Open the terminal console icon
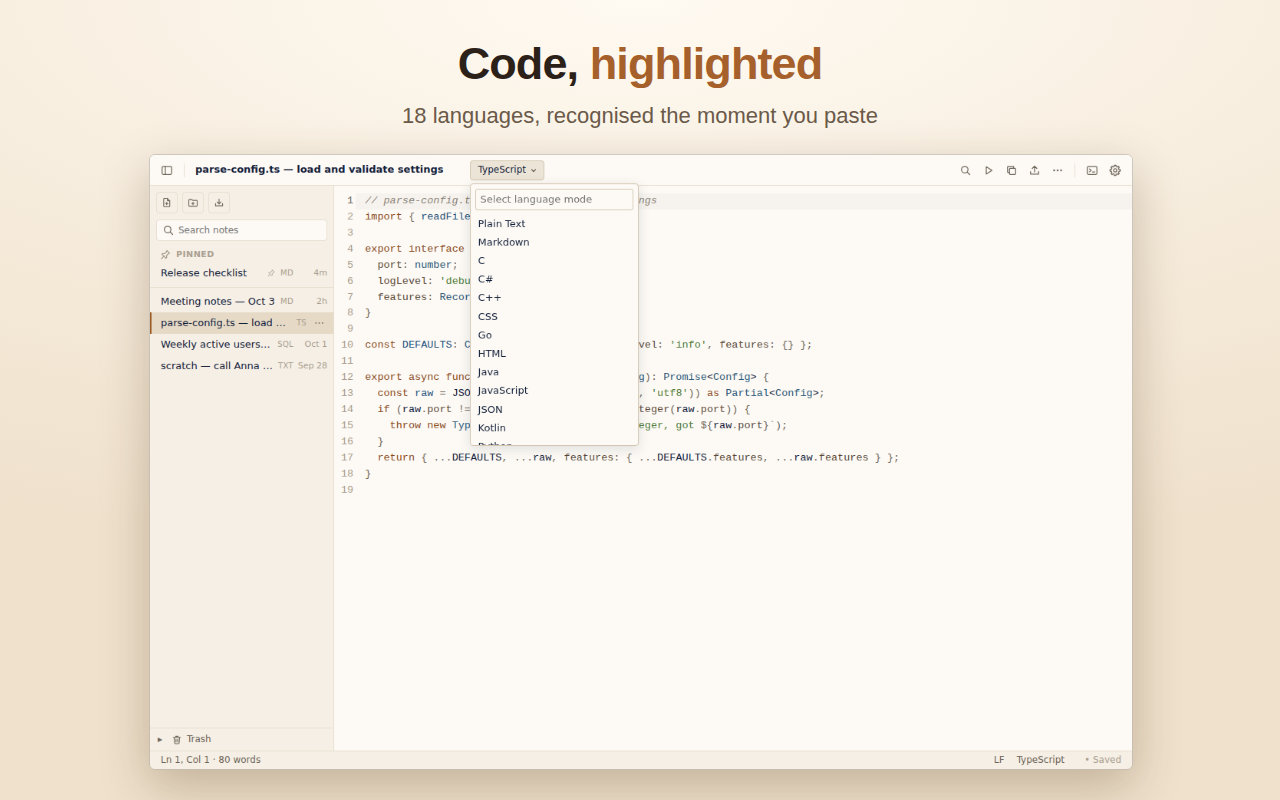The image size is (1280, 800). click(x=1092, y=170)
